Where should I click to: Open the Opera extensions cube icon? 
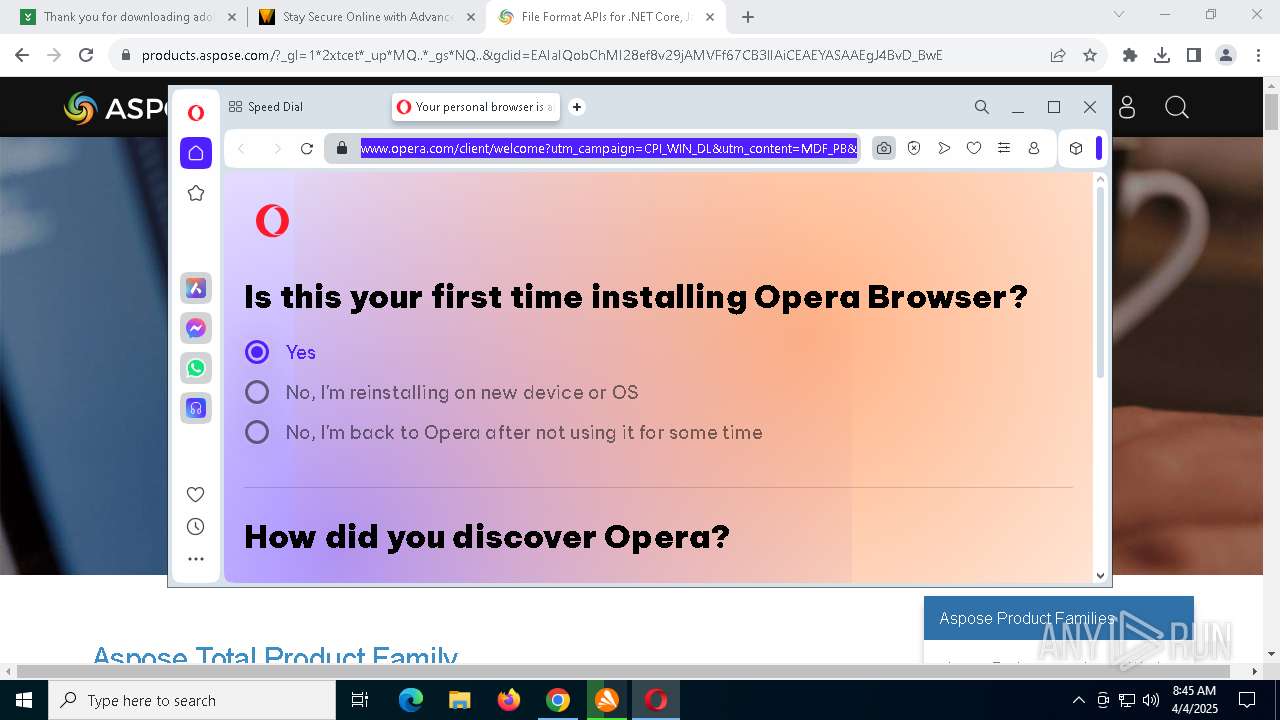coord(1076,148)
